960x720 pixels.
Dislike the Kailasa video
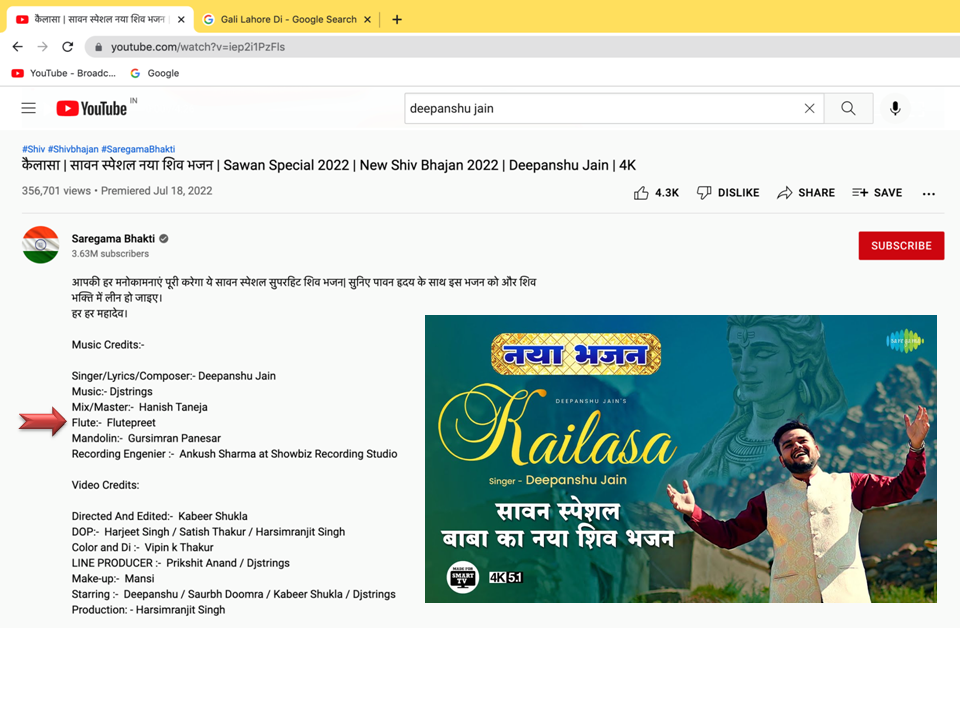[727, 193]
